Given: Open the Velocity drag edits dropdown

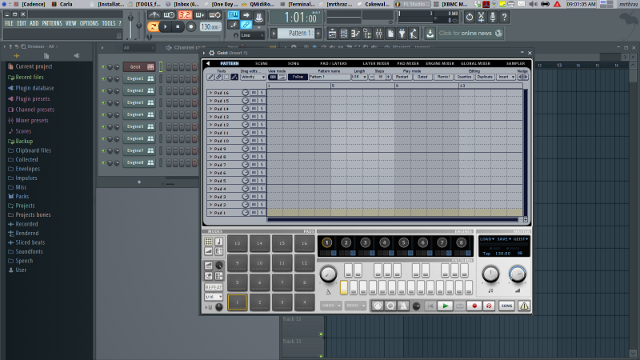Looking at the screenshot, I should [253, 77].
